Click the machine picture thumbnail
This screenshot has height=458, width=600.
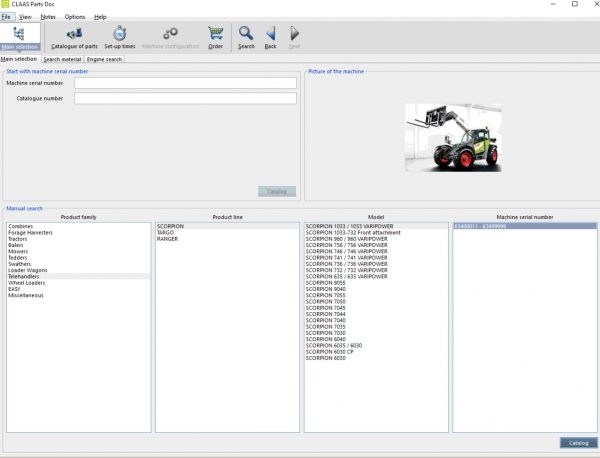click(x=453, y=138)
